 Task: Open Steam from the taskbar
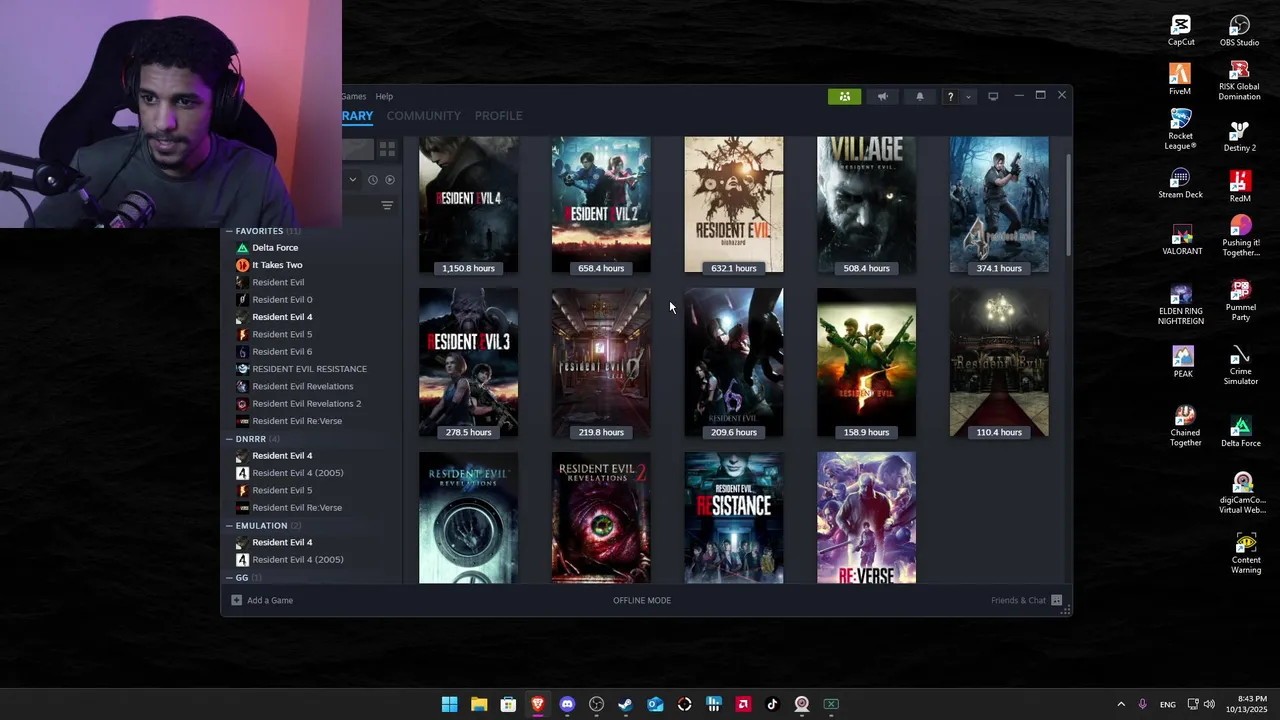click(626, 704)
